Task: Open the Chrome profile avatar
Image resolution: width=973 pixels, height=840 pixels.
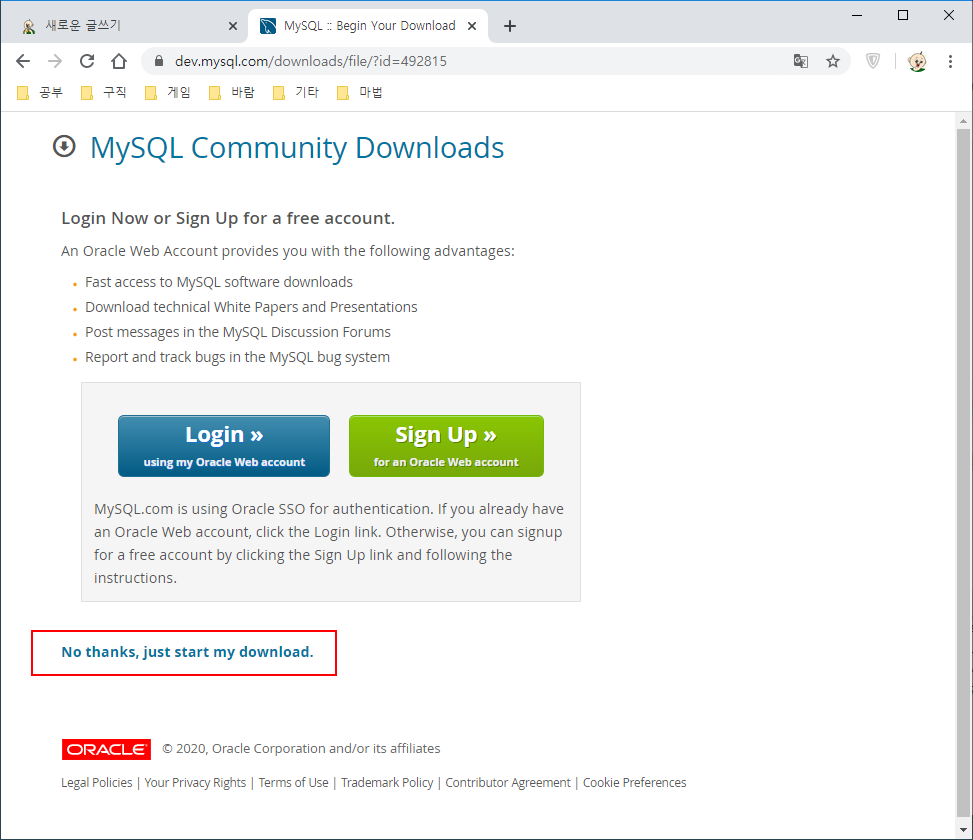Action: 917,61
